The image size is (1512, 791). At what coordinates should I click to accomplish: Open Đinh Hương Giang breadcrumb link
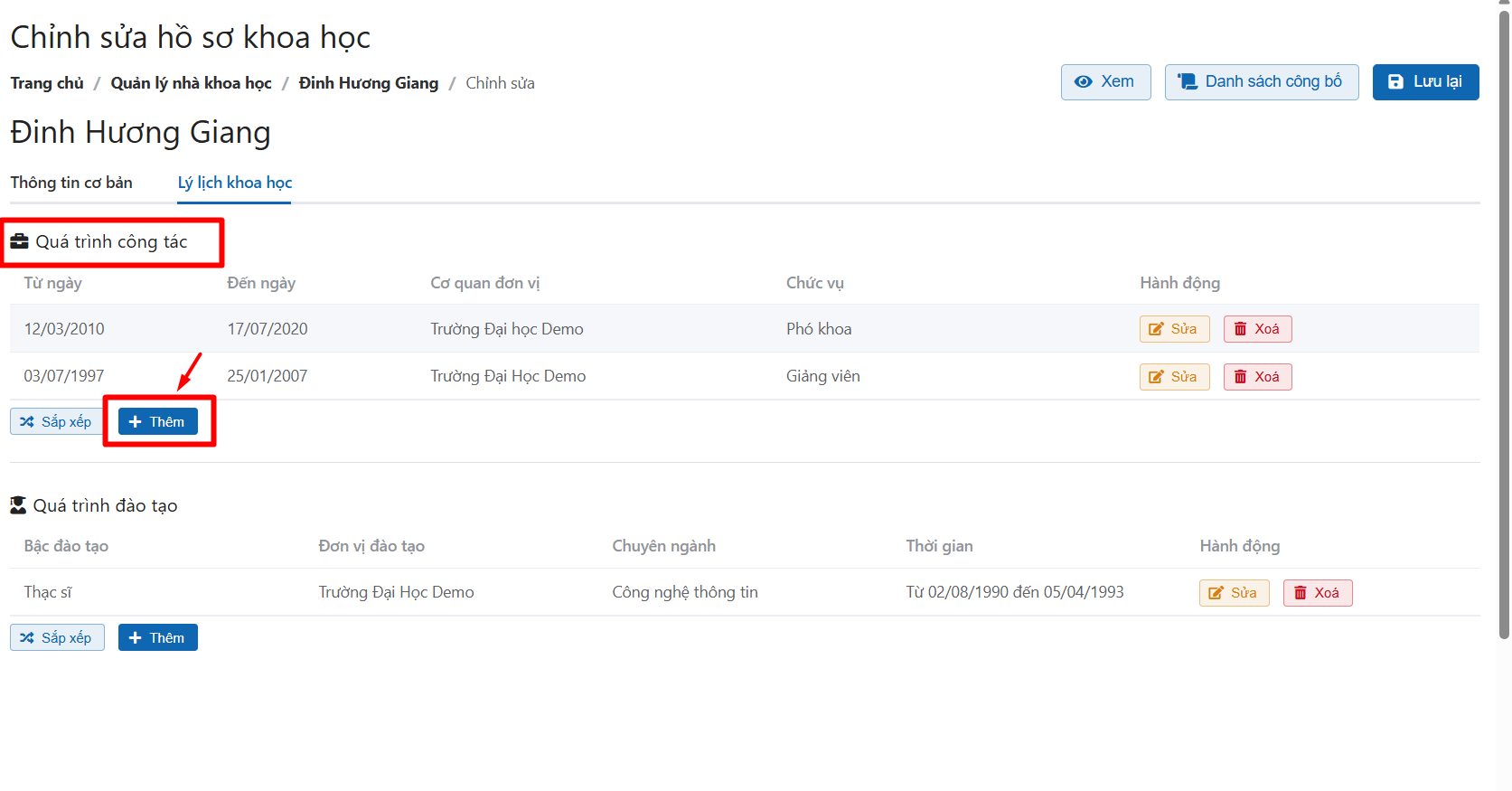tap(368, 83)
